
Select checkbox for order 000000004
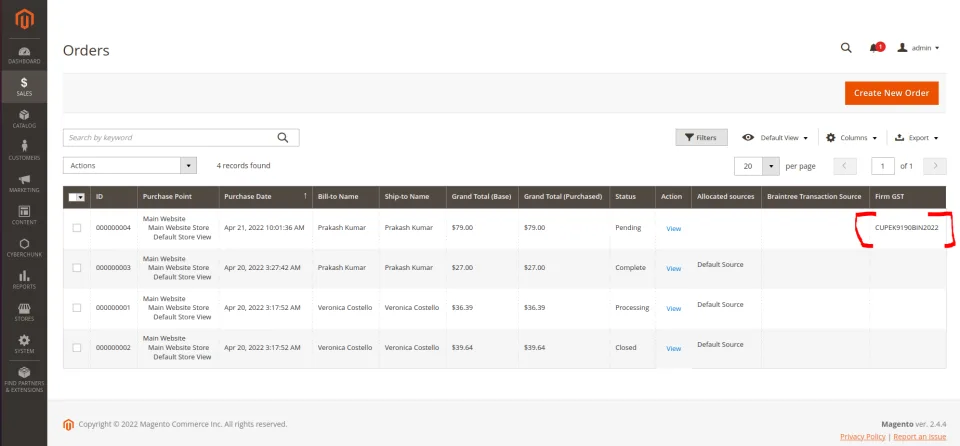point(77,228)
